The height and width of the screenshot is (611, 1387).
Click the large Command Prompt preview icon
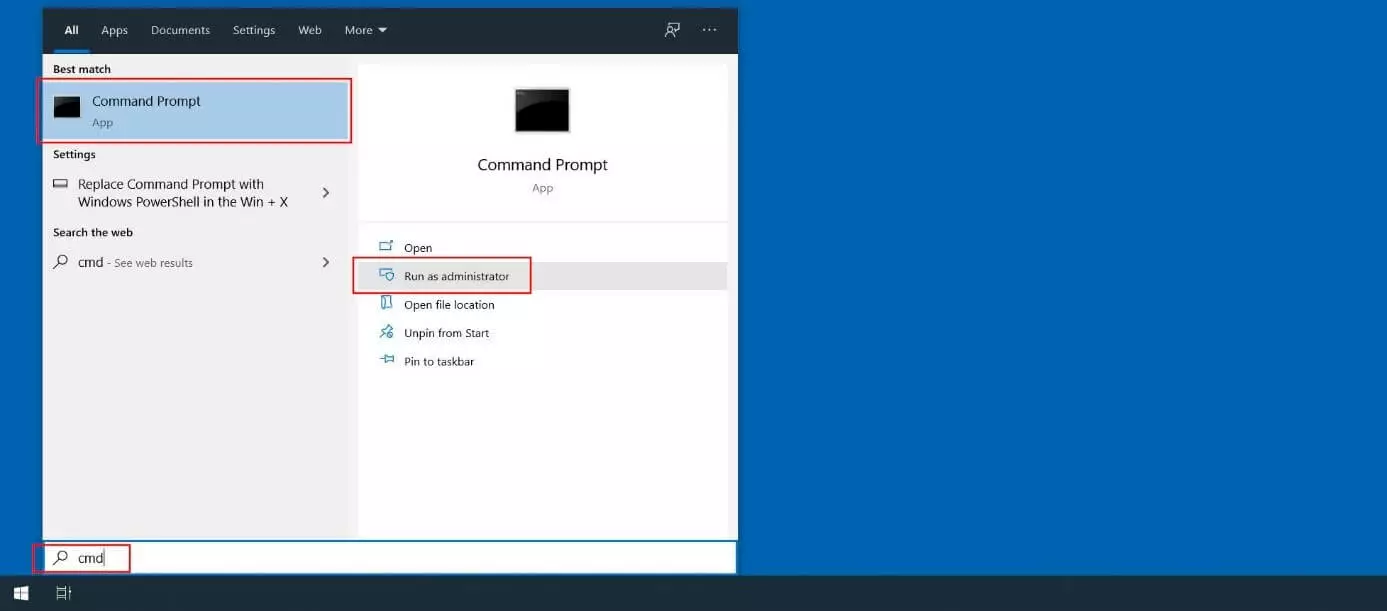tap(542, 110)
